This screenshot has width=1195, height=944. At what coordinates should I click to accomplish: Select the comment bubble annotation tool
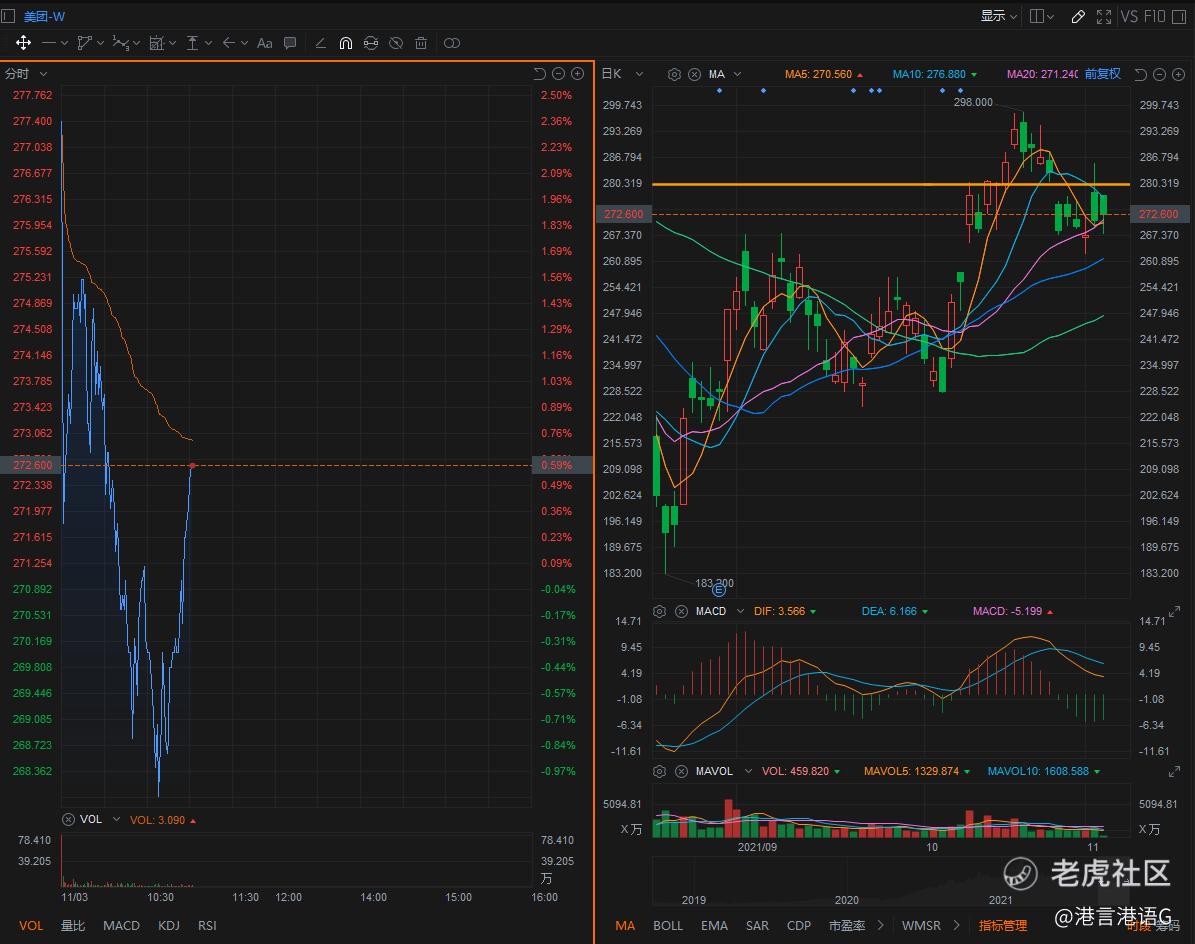pos(290,43)
